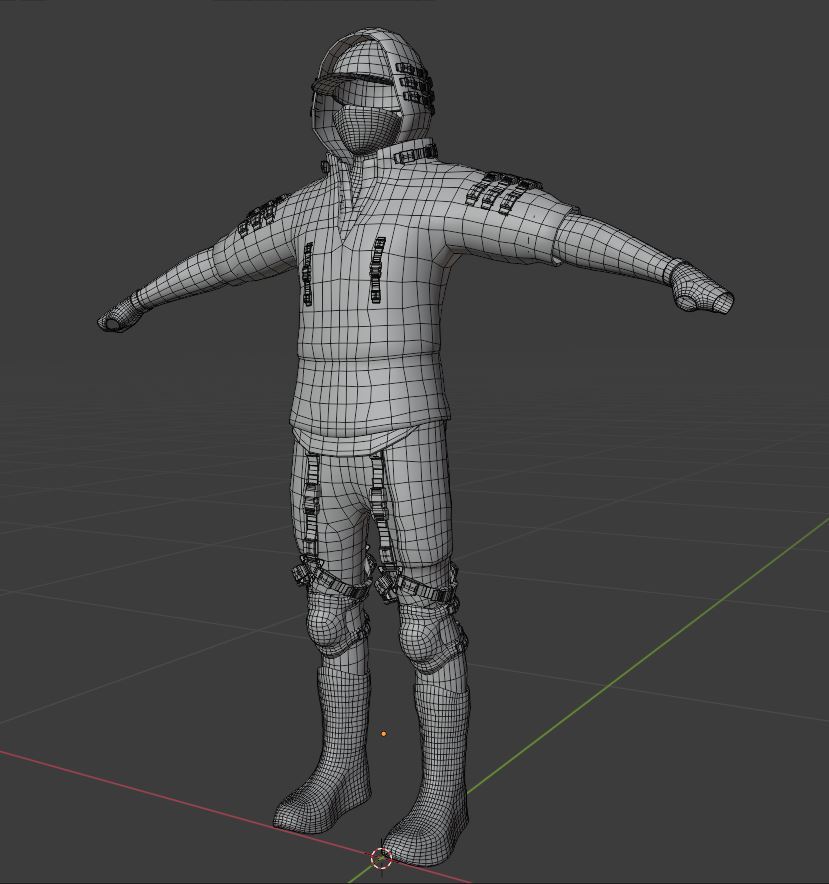Select the buckle strap on the jacket collar

click(416, 154)
